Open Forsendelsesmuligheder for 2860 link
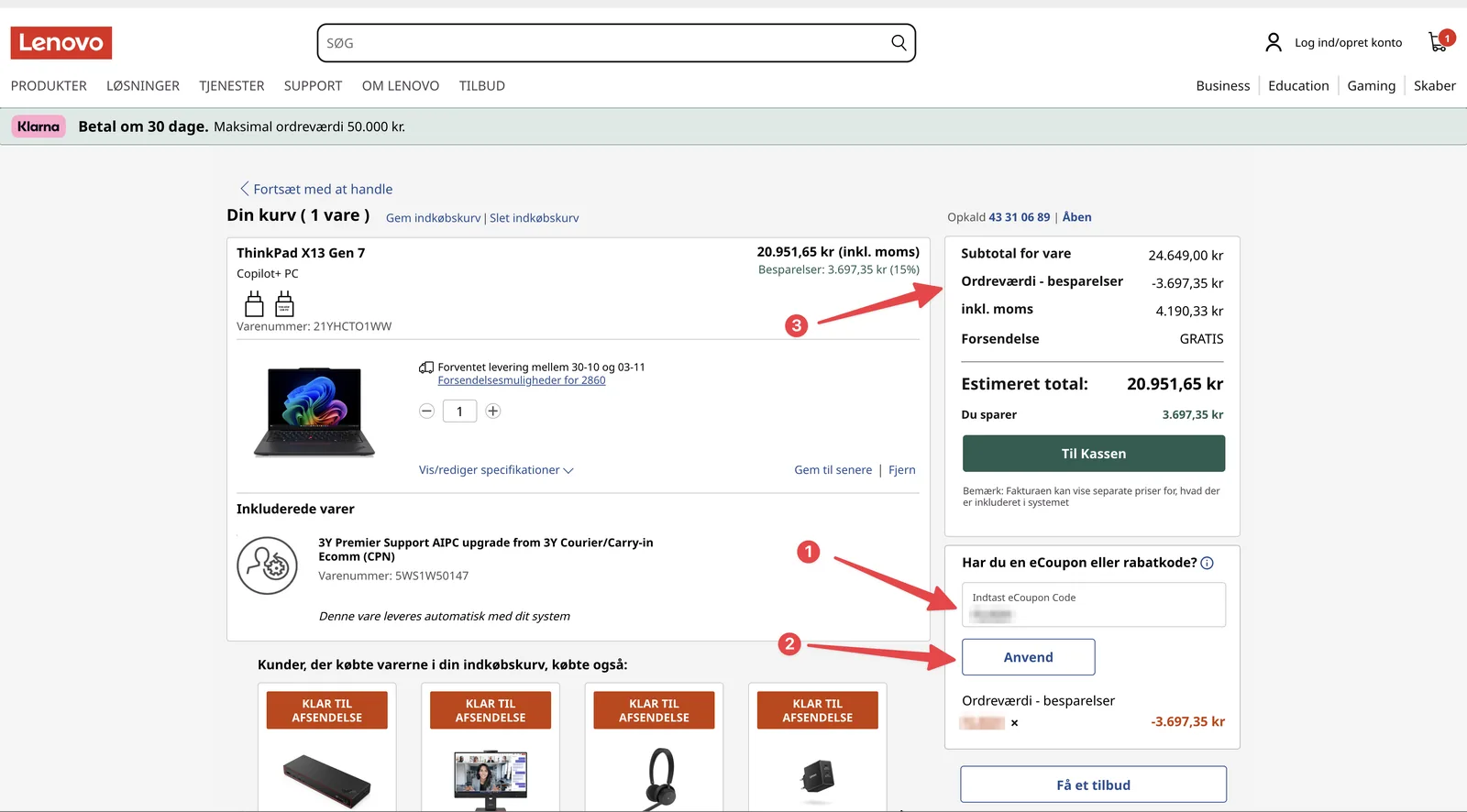1467x812 pixels. tap(522, 380)
